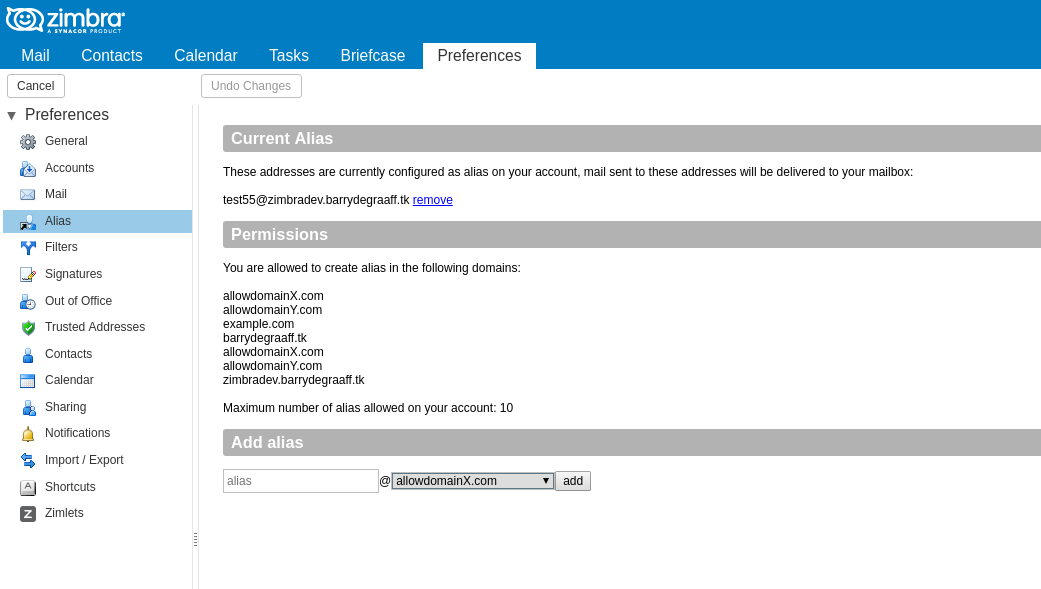The width and height of the screenshot is (1041, 589).
Task: Switch to the Contacts tab
Action: point(112,56)
